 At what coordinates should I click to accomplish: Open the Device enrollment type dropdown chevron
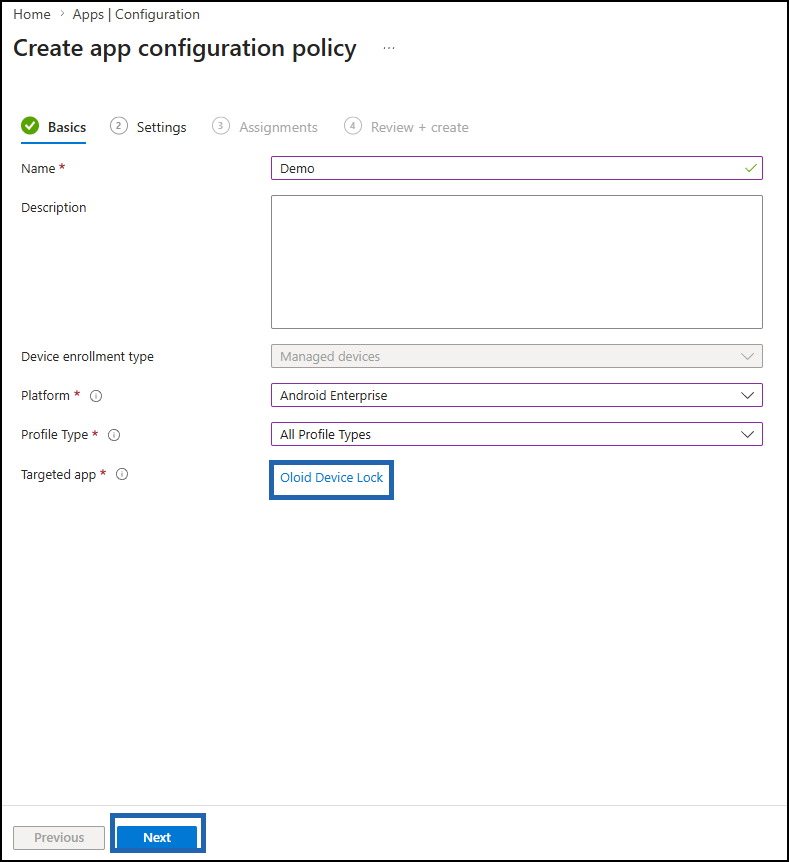[747, 356]
